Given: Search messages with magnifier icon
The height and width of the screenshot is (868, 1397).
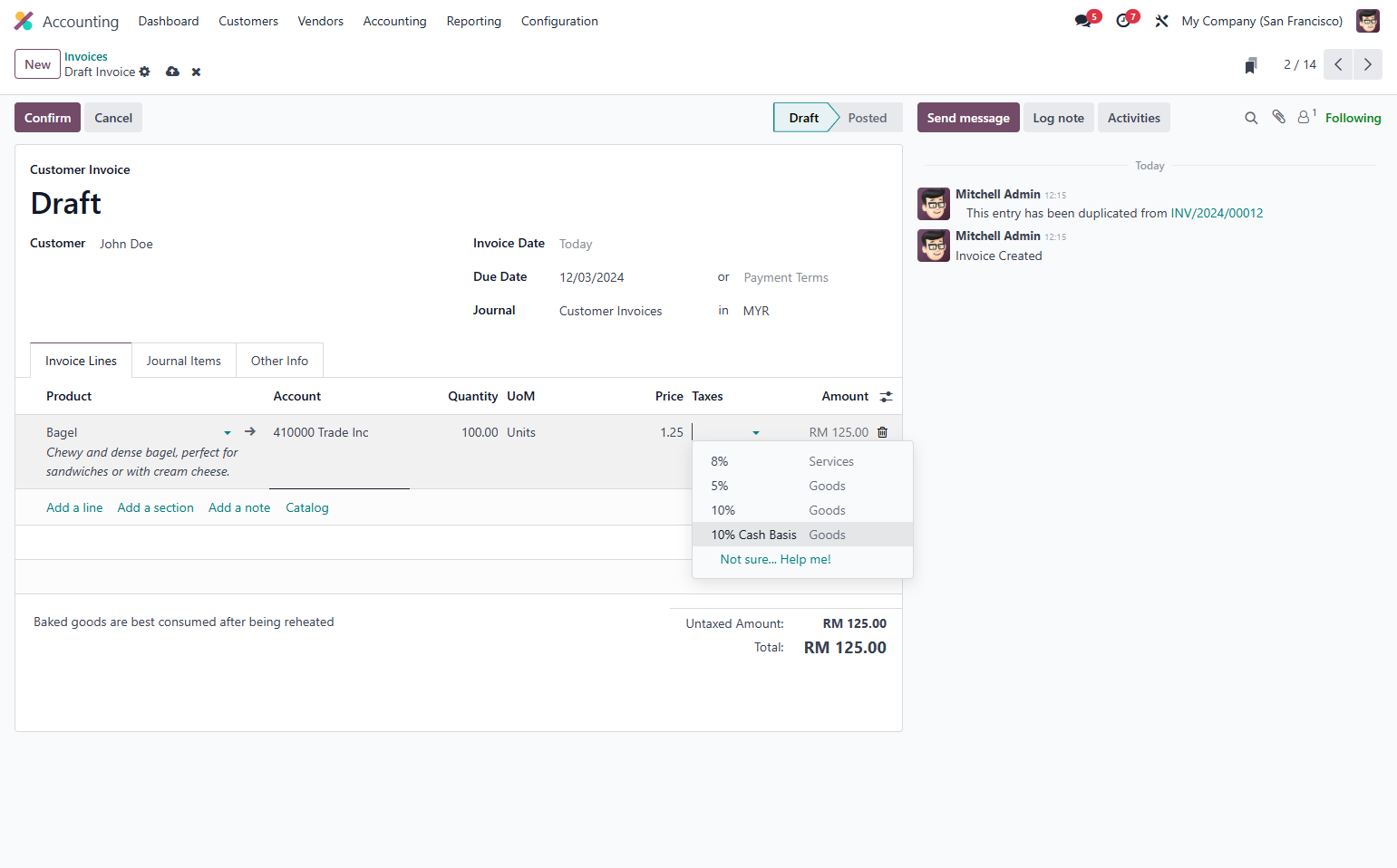Looking at the screenshot, I should (x=1251, y=118).
